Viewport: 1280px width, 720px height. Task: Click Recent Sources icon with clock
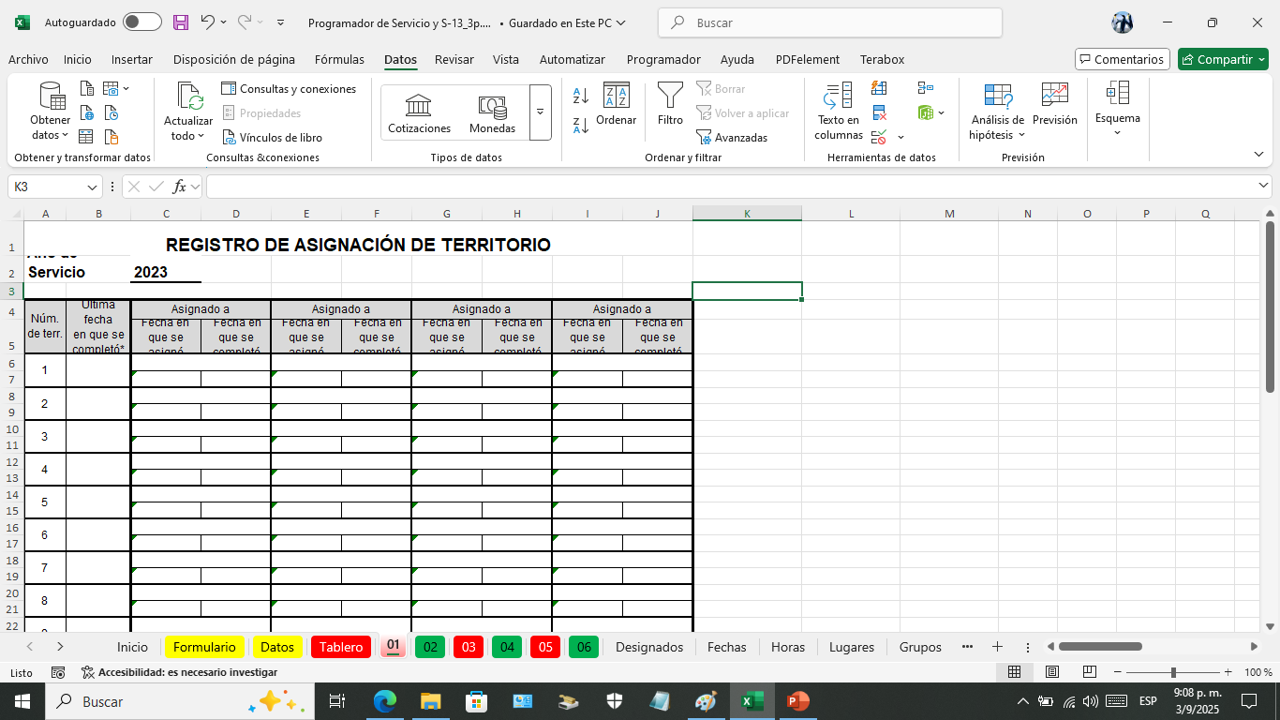[x=111, y=113]
